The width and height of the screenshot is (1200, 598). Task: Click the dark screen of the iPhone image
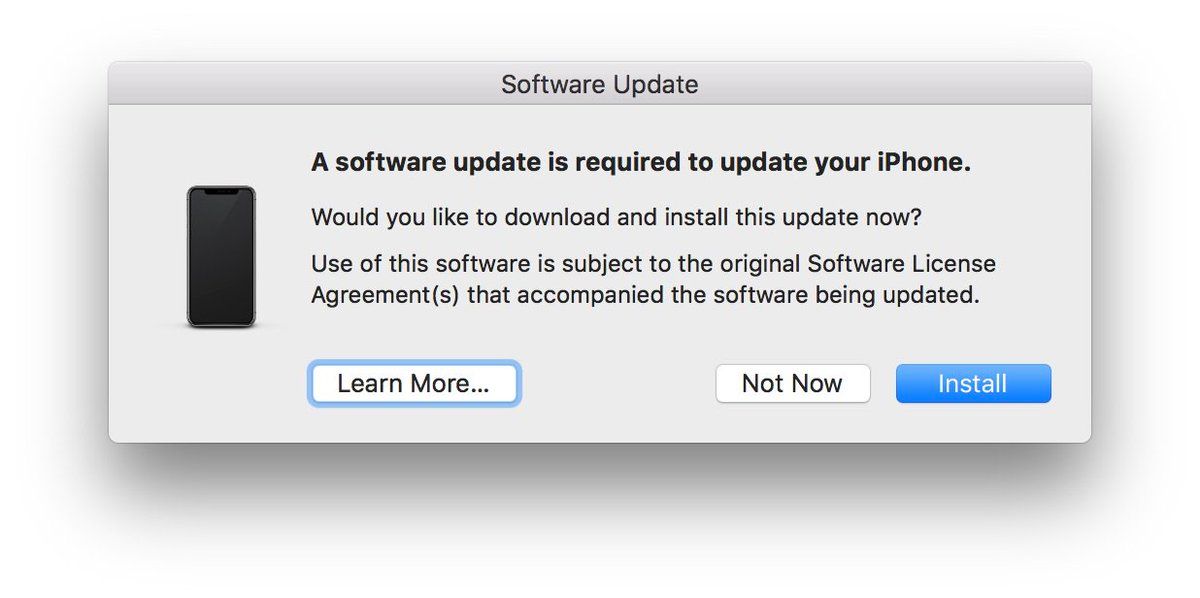point(221,262)
